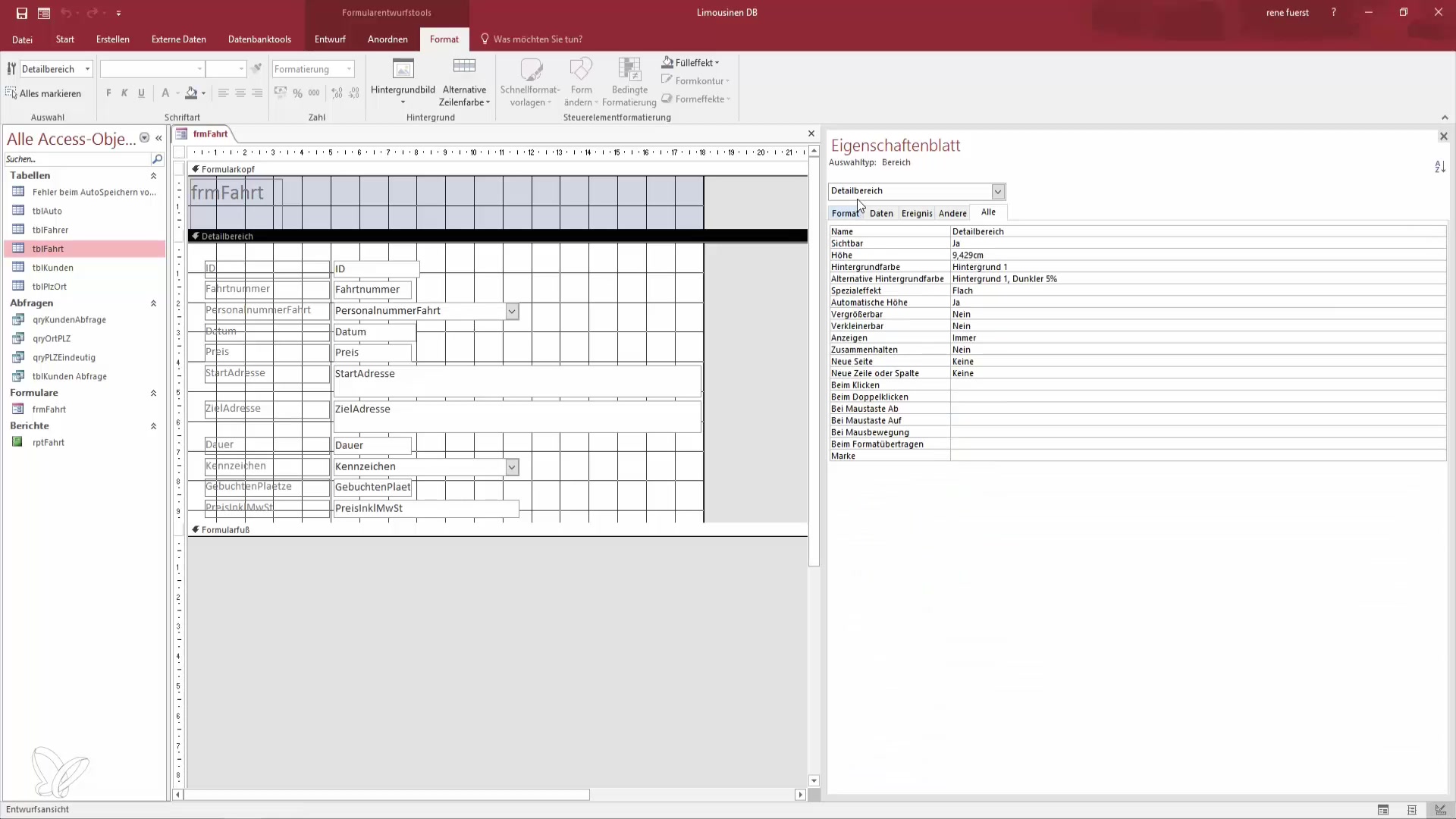This screenshot has height=819, width=1456.
Task: Click search magnifier in navigation pane
Action: pos(157,159)
